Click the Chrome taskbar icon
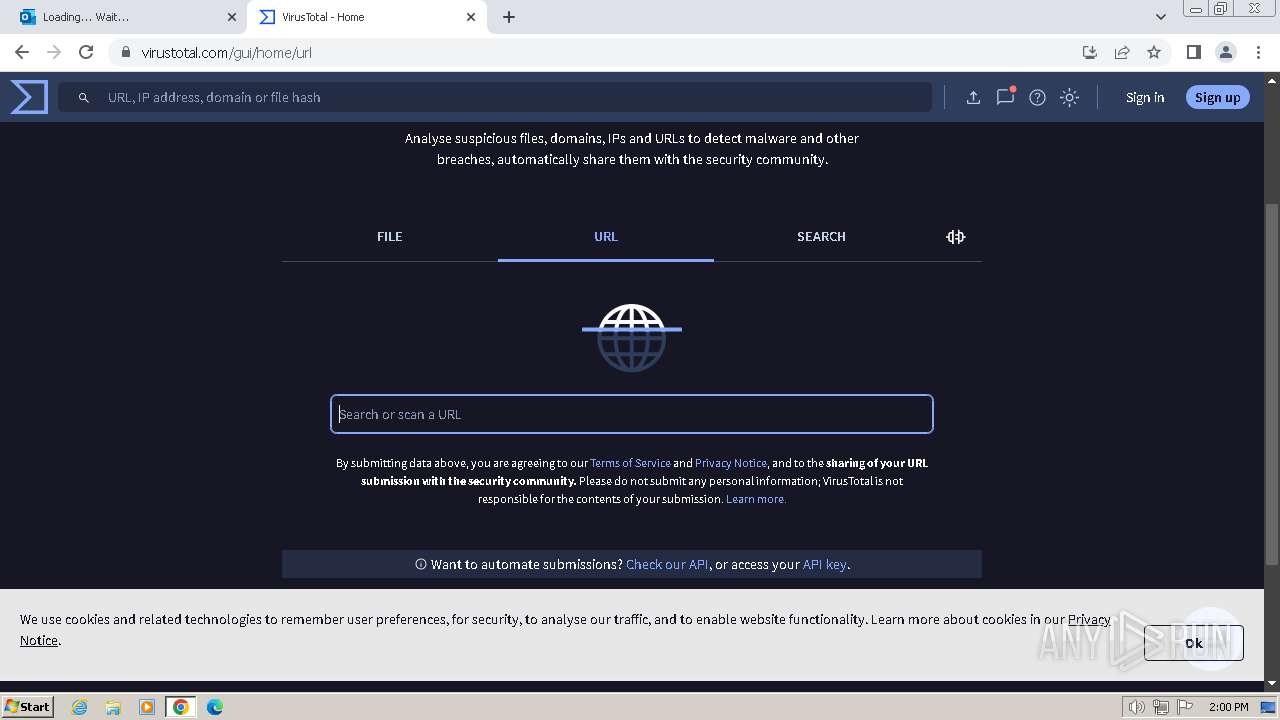1280x720 pixels. point(181,707)
